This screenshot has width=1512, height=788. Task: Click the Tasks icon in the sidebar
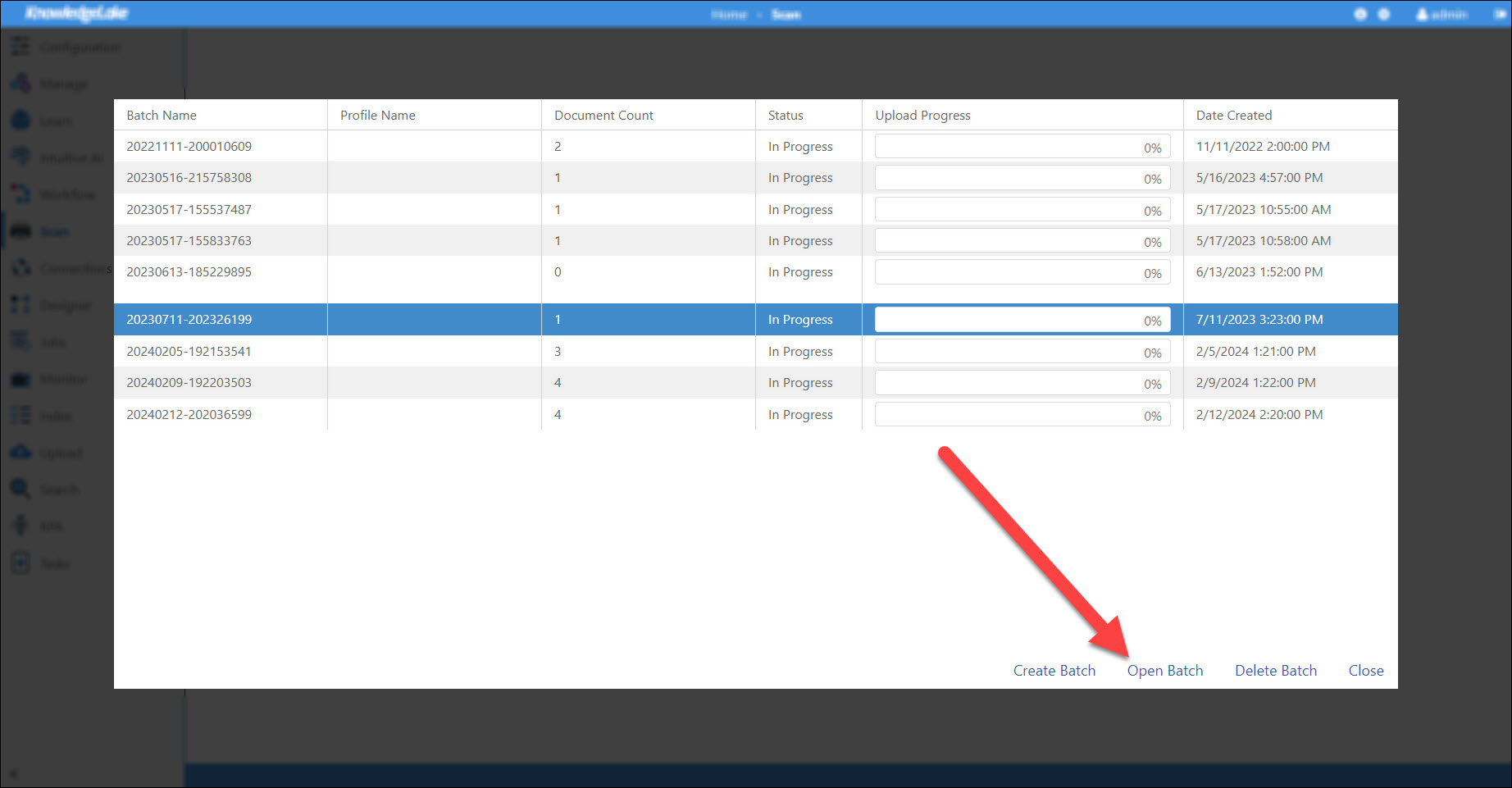click(20, 563)
